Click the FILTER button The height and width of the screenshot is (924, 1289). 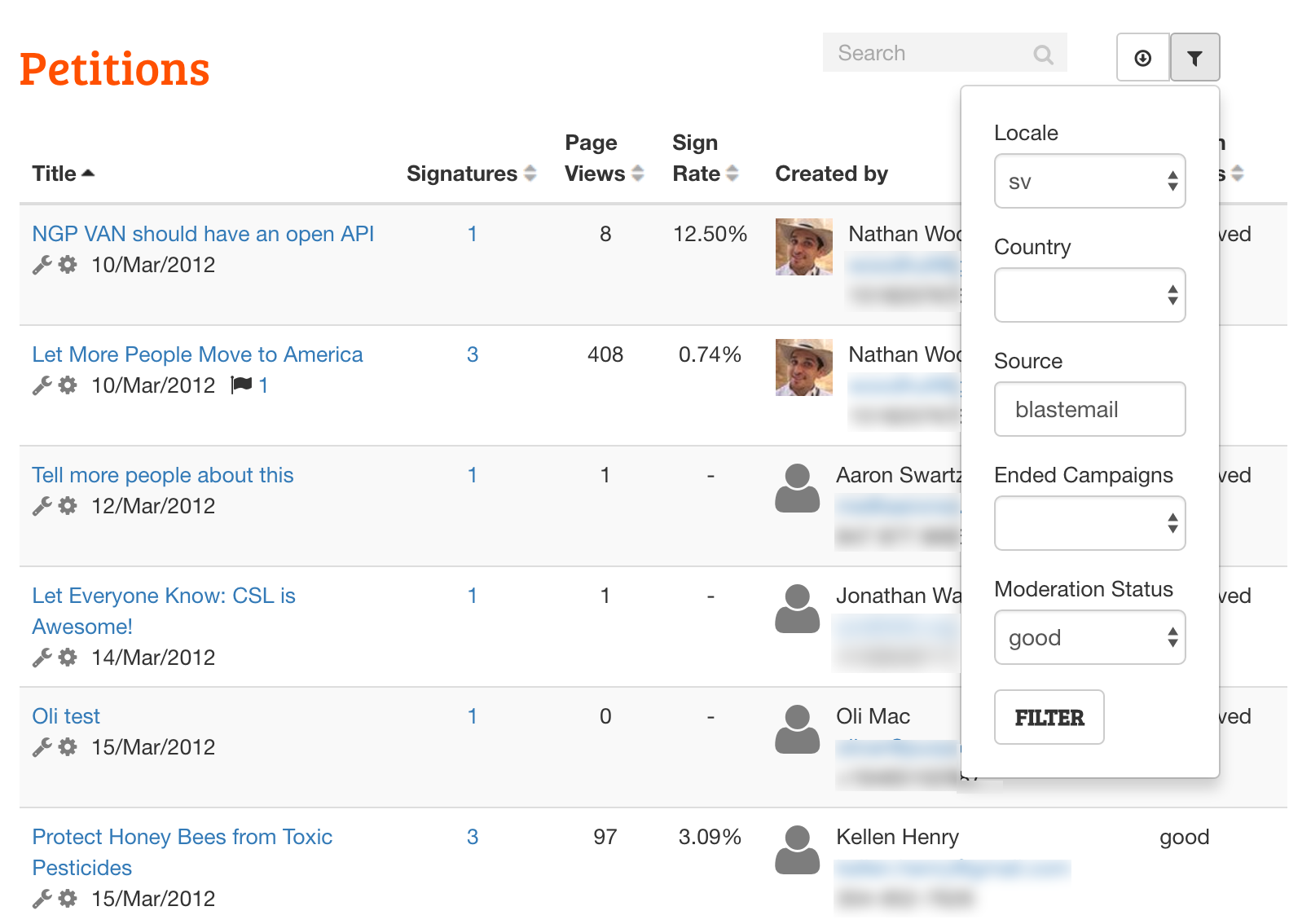pos(1049,717)
